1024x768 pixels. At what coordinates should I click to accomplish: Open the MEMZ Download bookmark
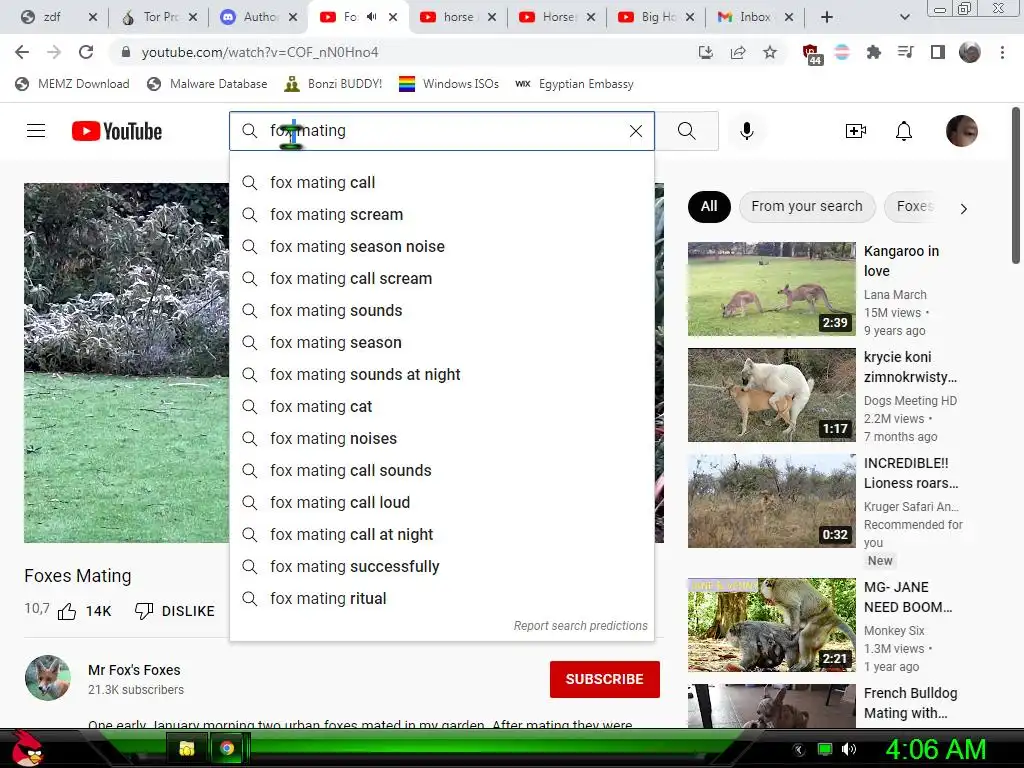[x=72, y=84]
